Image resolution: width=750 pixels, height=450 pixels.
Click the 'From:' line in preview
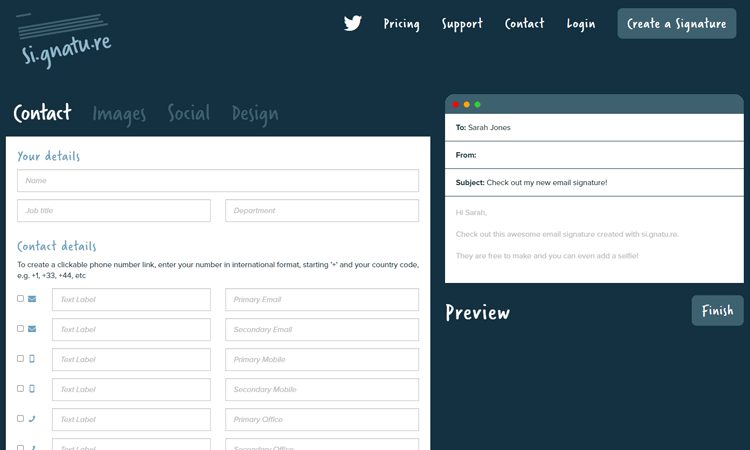click(x=466, y=155)
